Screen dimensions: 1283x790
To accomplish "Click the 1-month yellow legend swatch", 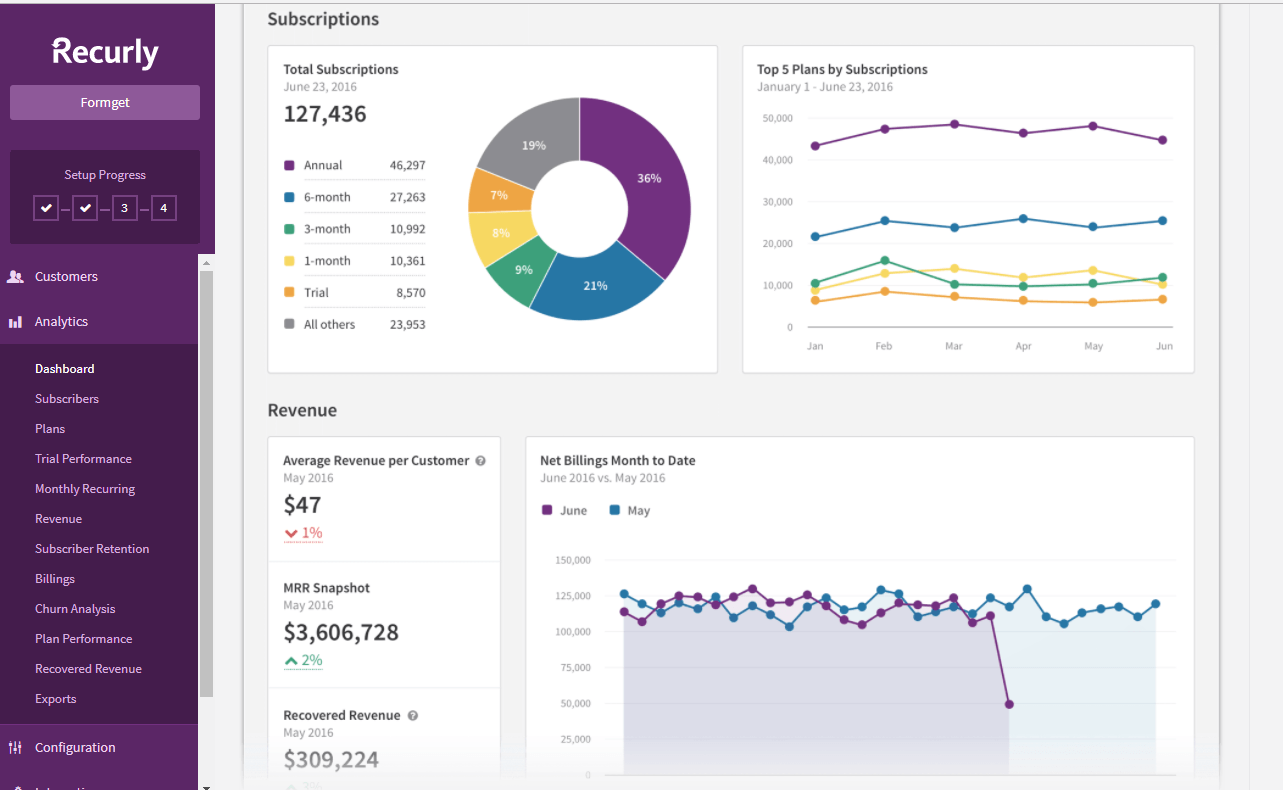I will coord(289,261).
